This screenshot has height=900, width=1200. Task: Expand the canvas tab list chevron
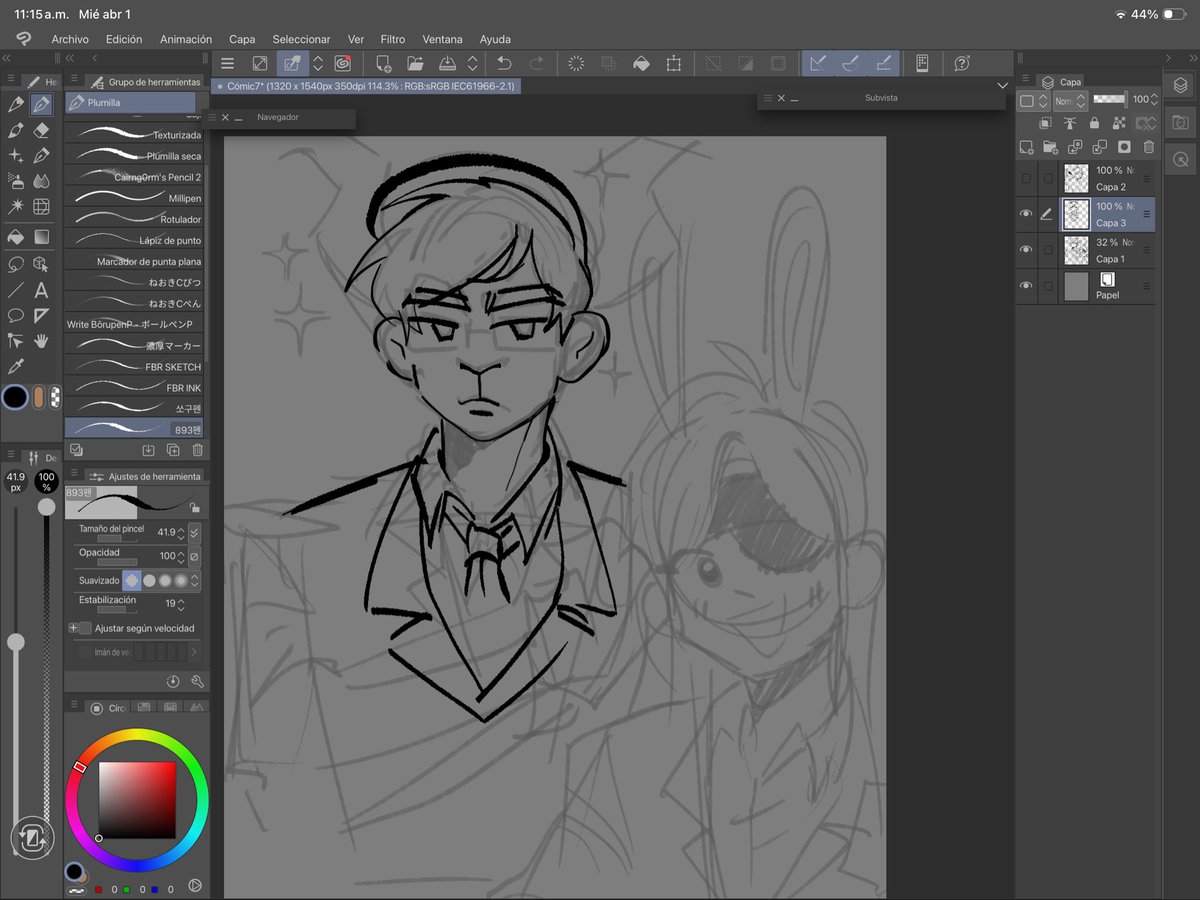(1002, 86)
